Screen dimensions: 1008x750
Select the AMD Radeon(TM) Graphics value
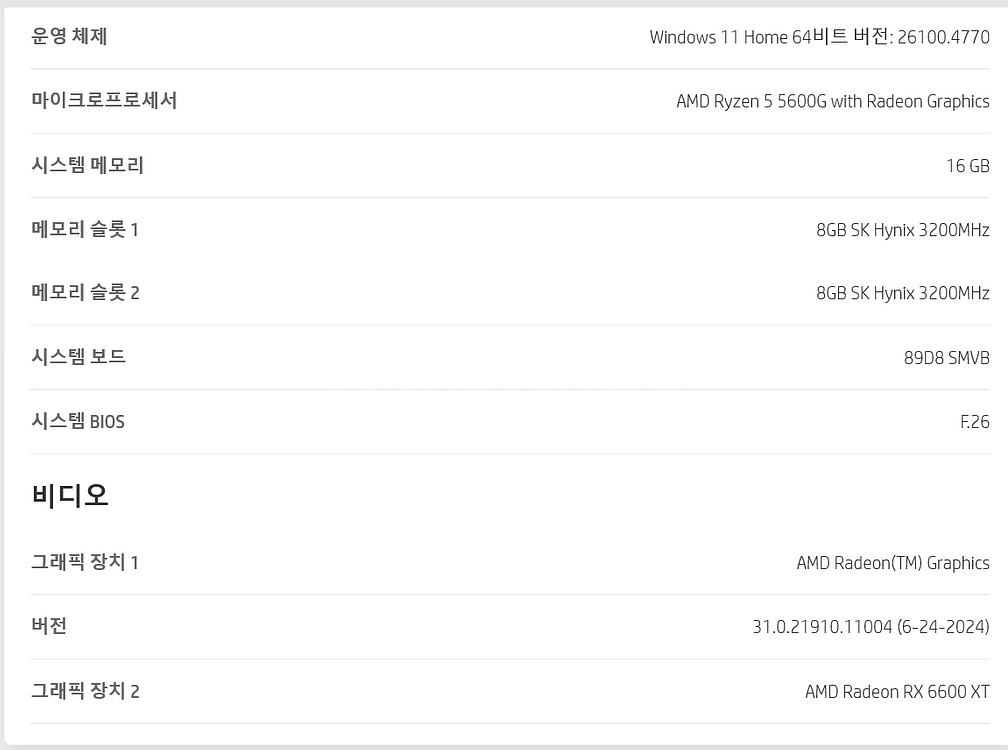[x=893, y=563]
